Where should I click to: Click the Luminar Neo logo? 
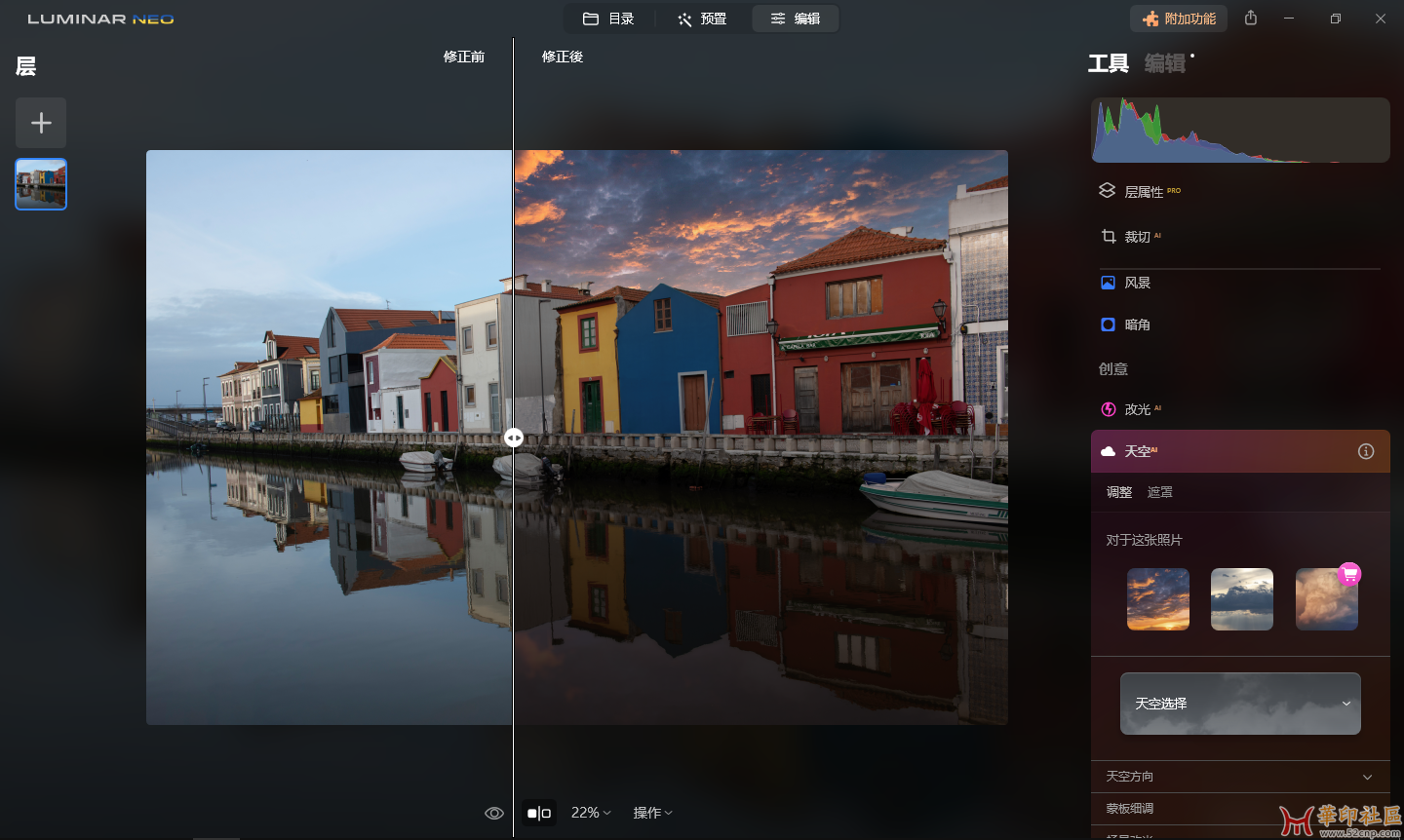[101, 19]
